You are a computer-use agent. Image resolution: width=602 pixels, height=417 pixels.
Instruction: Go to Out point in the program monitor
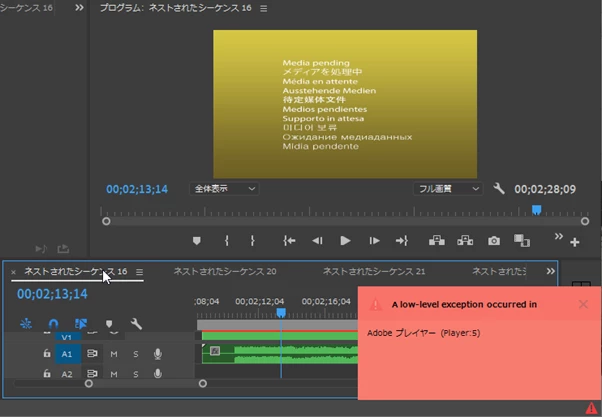(402, 241)
